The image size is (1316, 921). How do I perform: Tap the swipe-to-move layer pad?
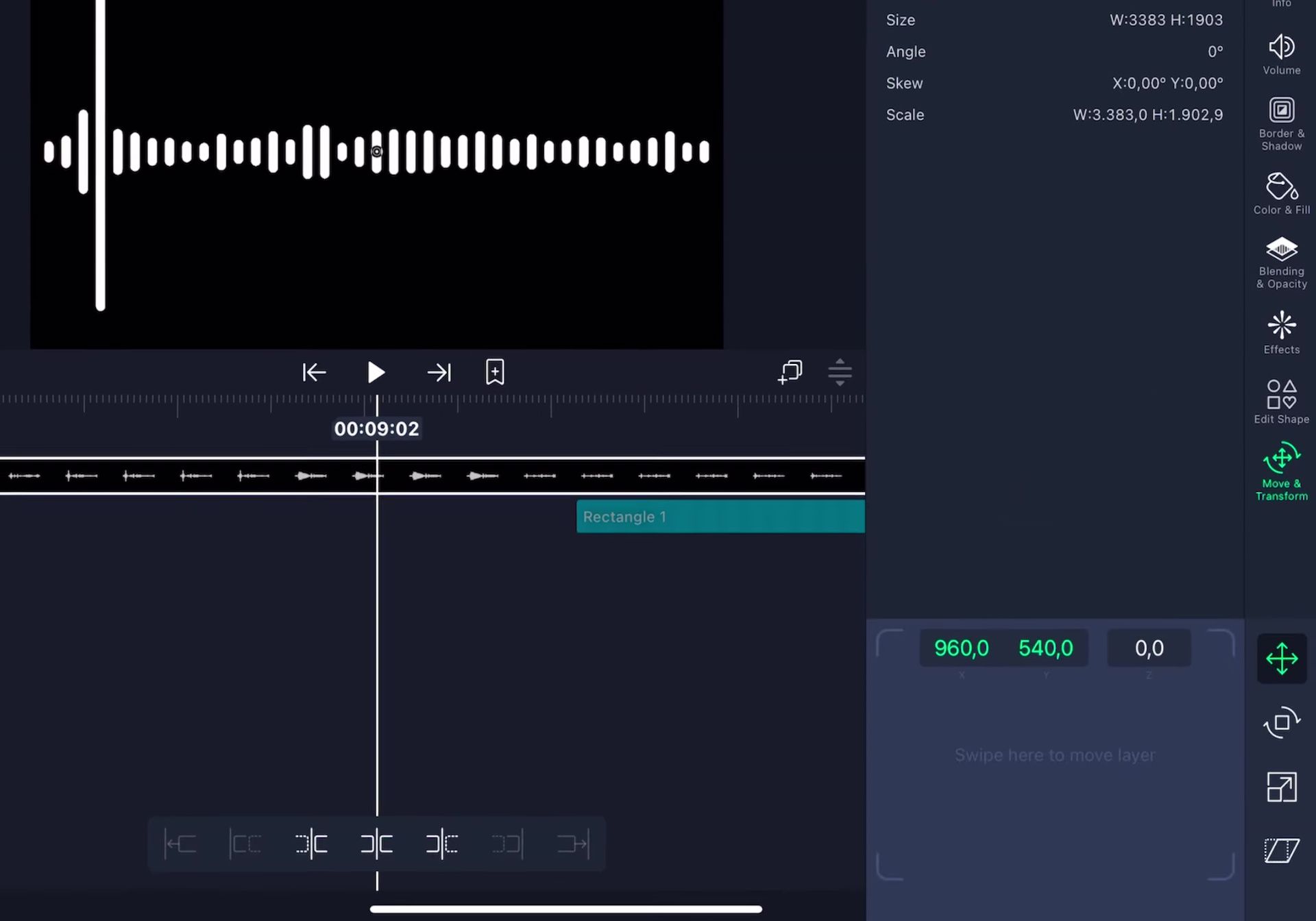[x=1055, y=754]
